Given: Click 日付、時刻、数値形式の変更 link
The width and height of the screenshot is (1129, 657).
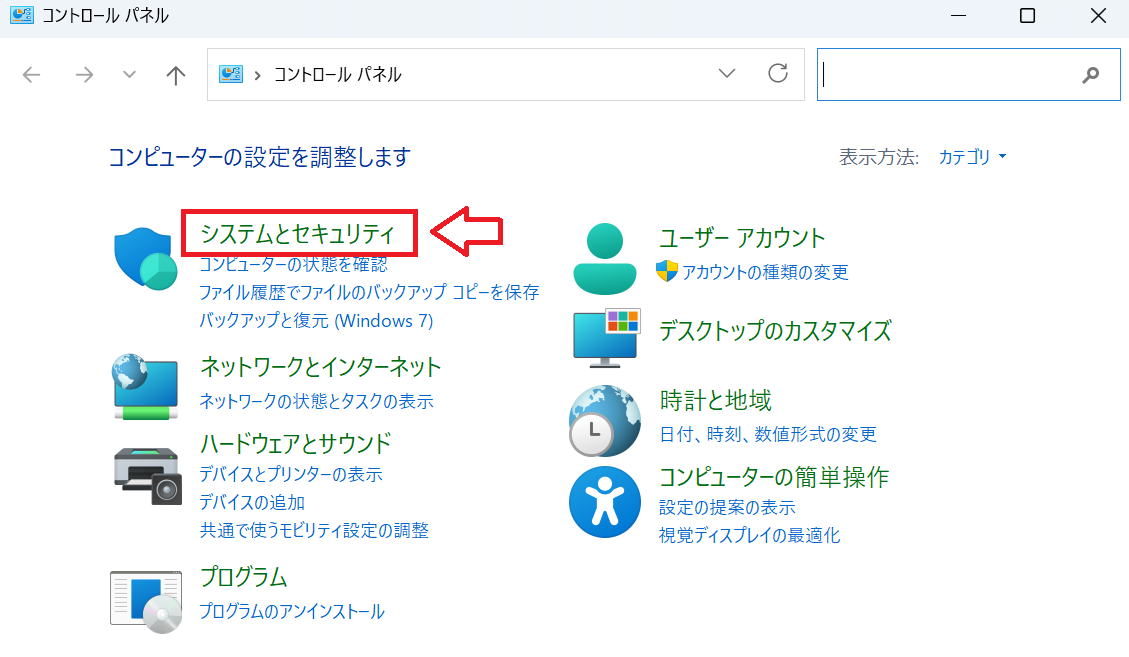Looking at the screenshot, I should pyautogui.click(x=768, y=434).
